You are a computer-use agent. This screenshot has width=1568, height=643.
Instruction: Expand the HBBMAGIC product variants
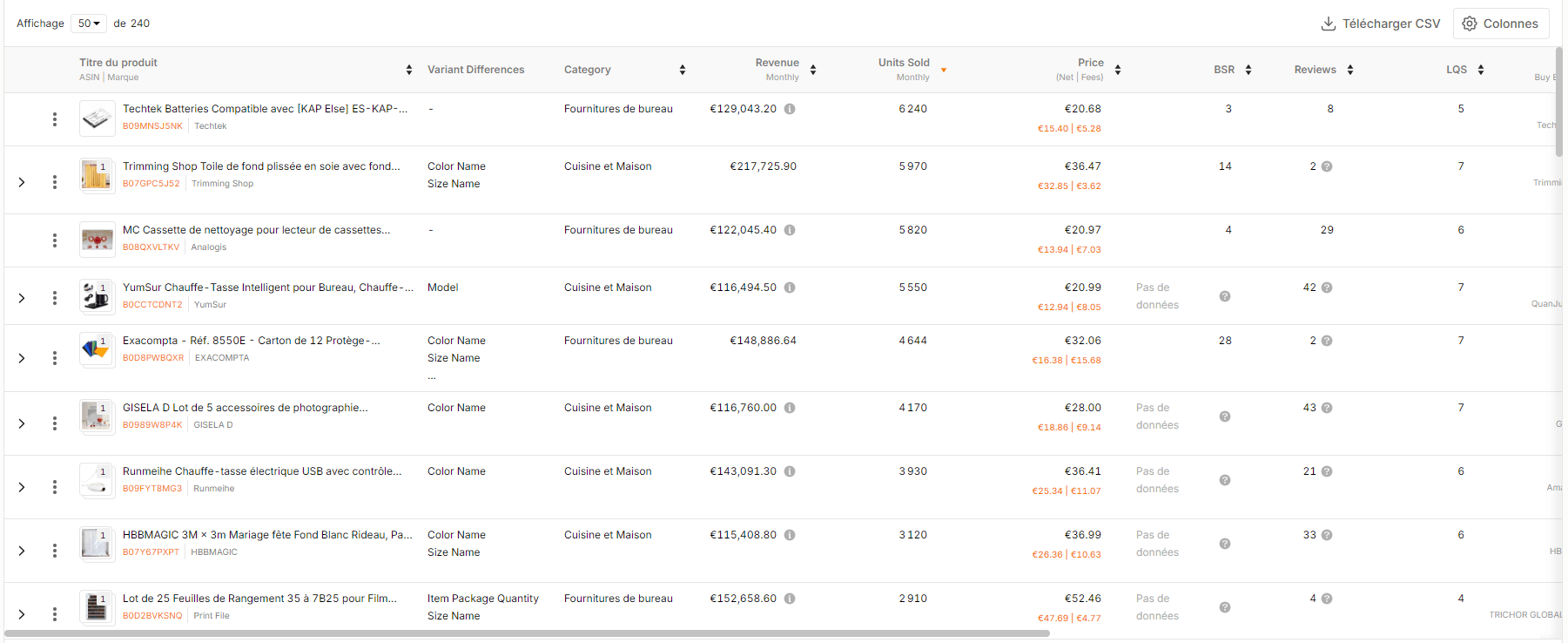click(x=22, y=551)
